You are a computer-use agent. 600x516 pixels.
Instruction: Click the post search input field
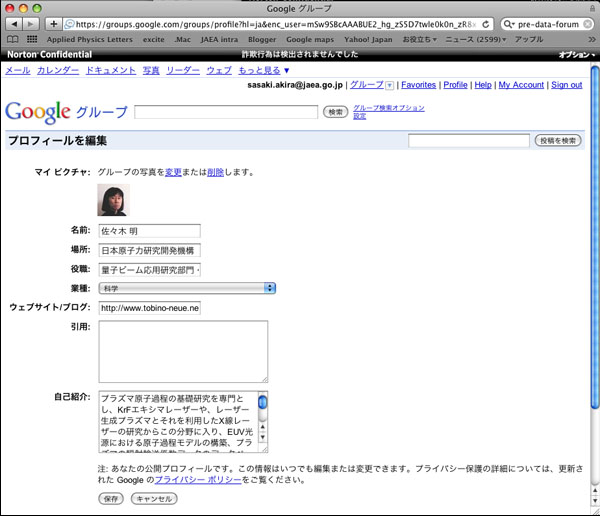click(469, 140)
